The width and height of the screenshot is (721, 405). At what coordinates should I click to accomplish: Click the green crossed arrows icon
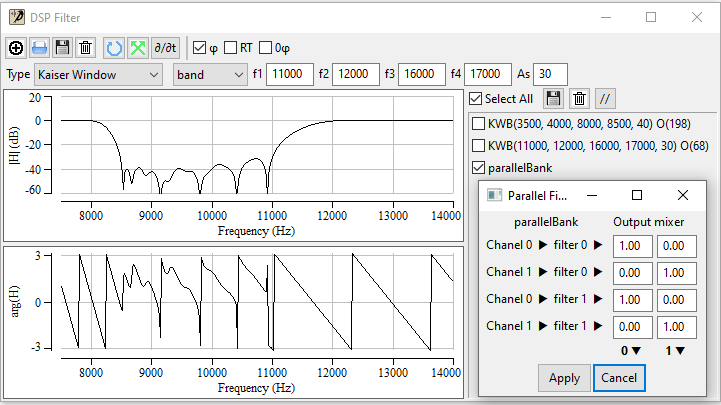138,47
